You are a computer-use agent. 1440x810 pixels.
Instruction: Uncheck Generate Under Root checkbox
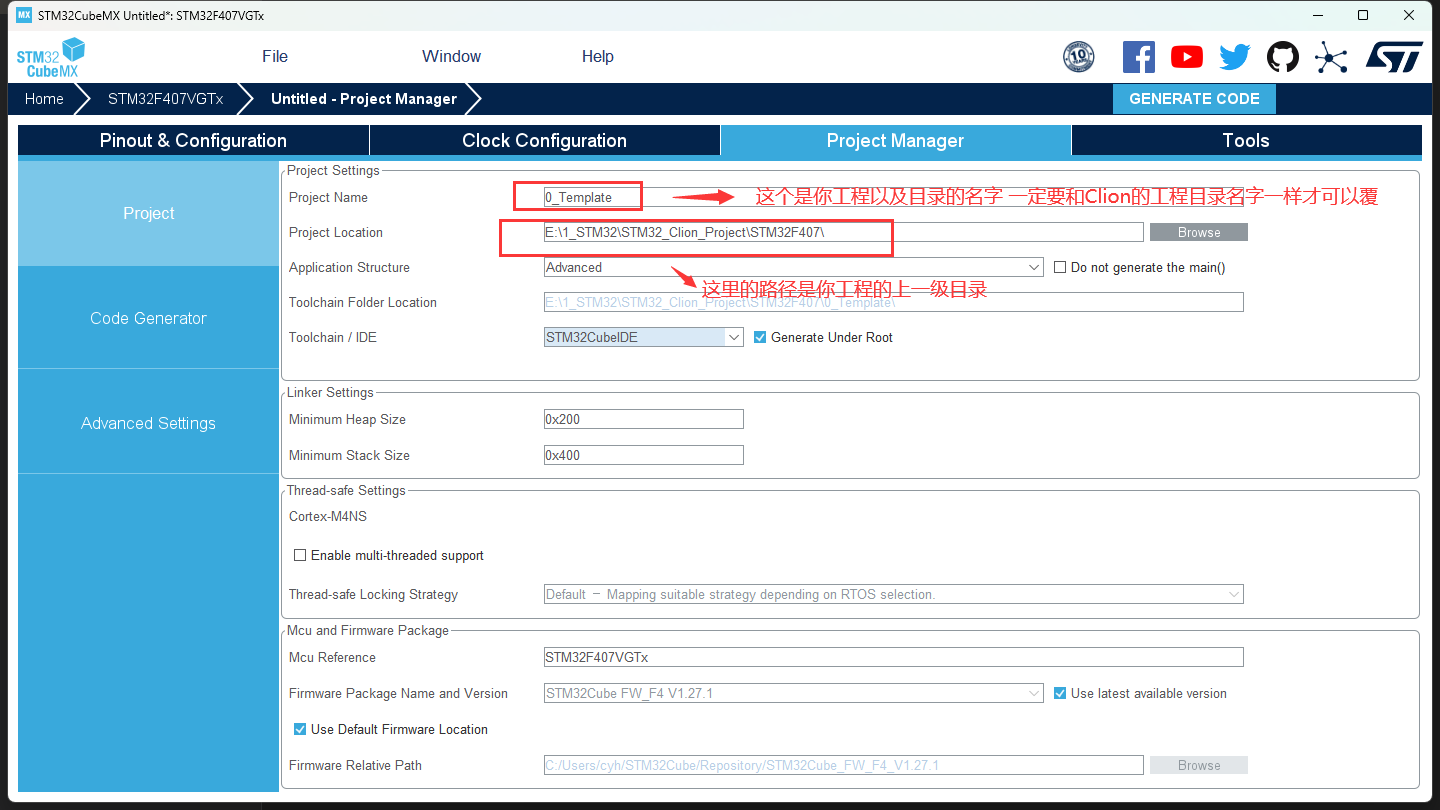point(760,337)
